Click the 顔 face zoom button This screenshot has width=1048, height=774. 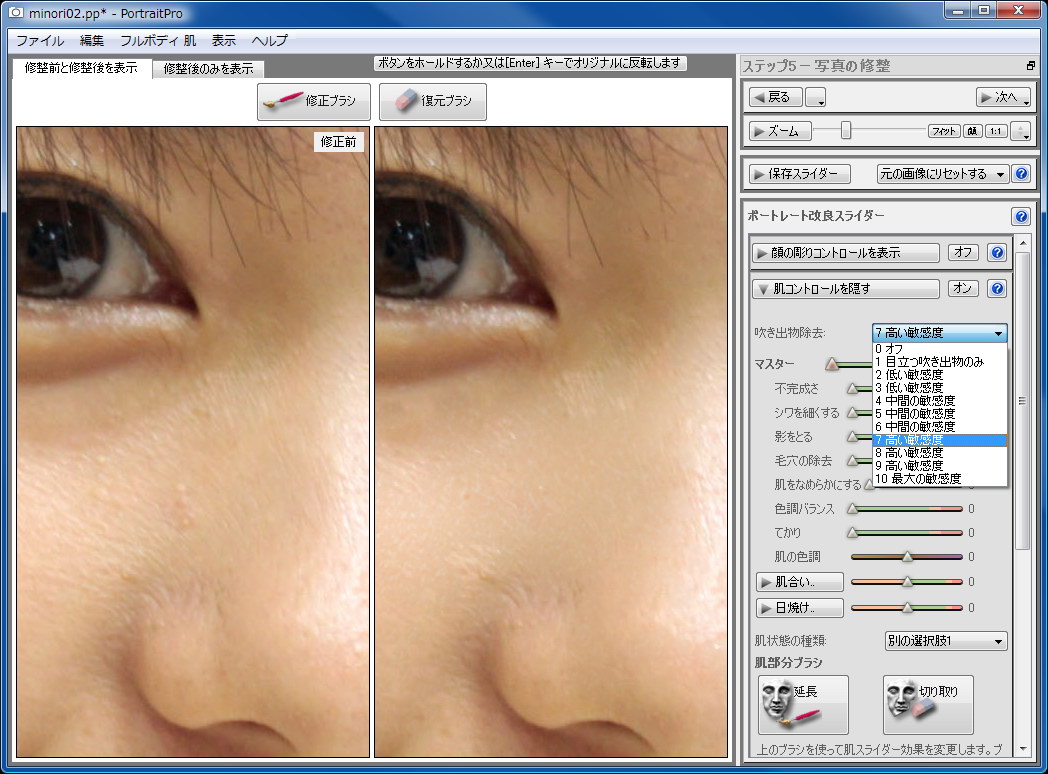click(973, 131)
